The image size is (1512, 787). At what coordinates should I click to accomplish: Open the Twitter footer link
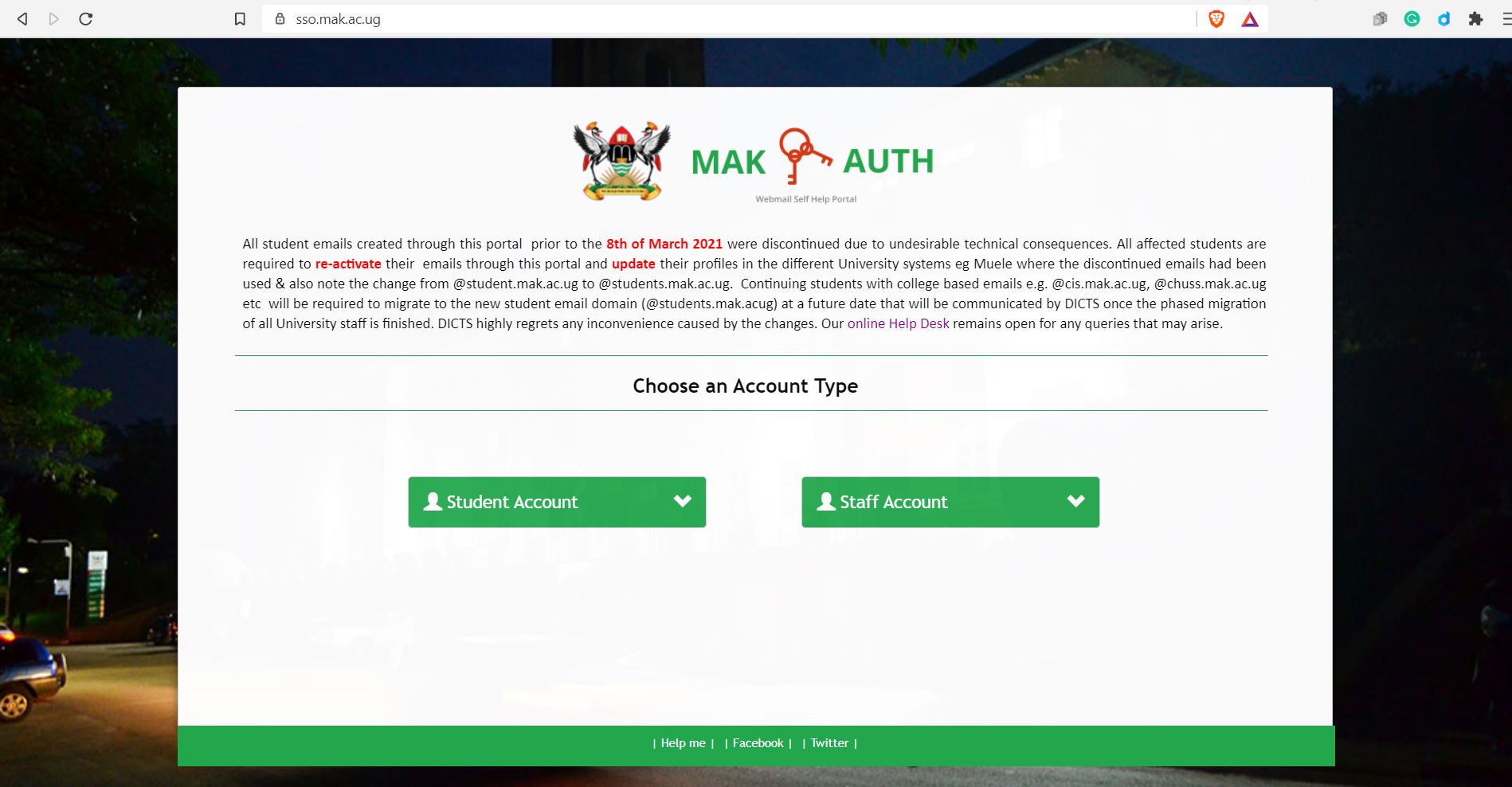829,743
